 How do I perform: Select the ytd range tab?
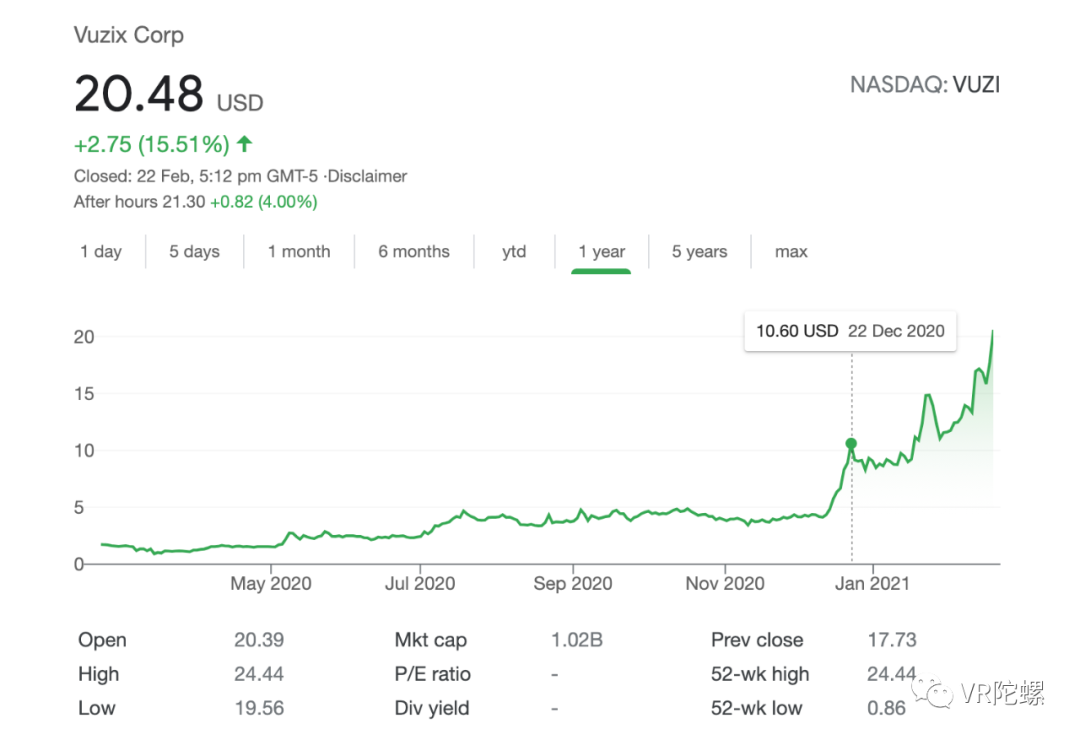[514, 252]
